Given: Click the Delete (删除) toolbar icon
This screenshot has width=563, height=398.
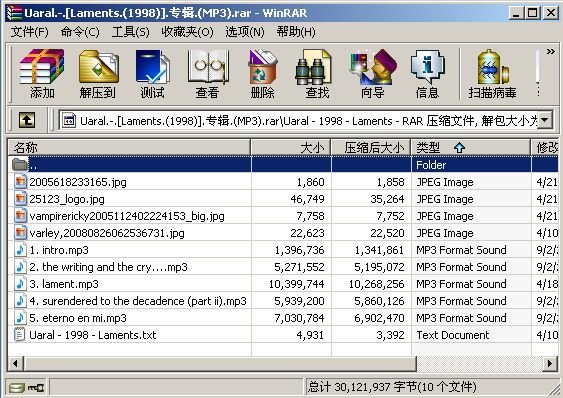Looking at the screenshot, I should pyautogui.click(x=262, y=67).
